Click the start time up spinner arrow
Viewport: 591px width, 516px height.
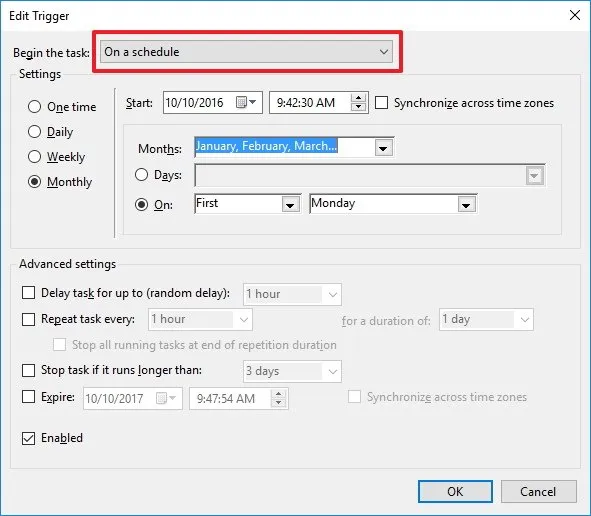click(358, 98)
